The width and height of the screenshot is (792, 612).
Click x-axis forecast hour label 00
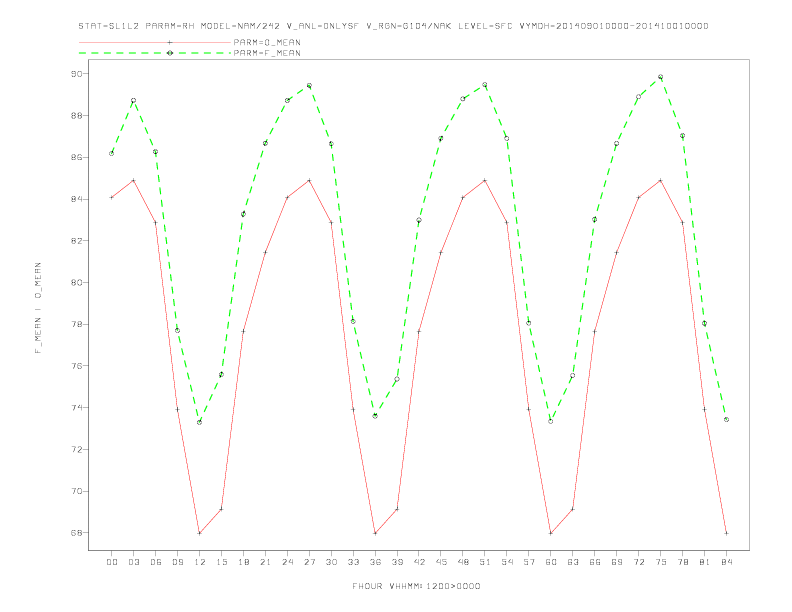pyautogui.click(x=112, y=562)
